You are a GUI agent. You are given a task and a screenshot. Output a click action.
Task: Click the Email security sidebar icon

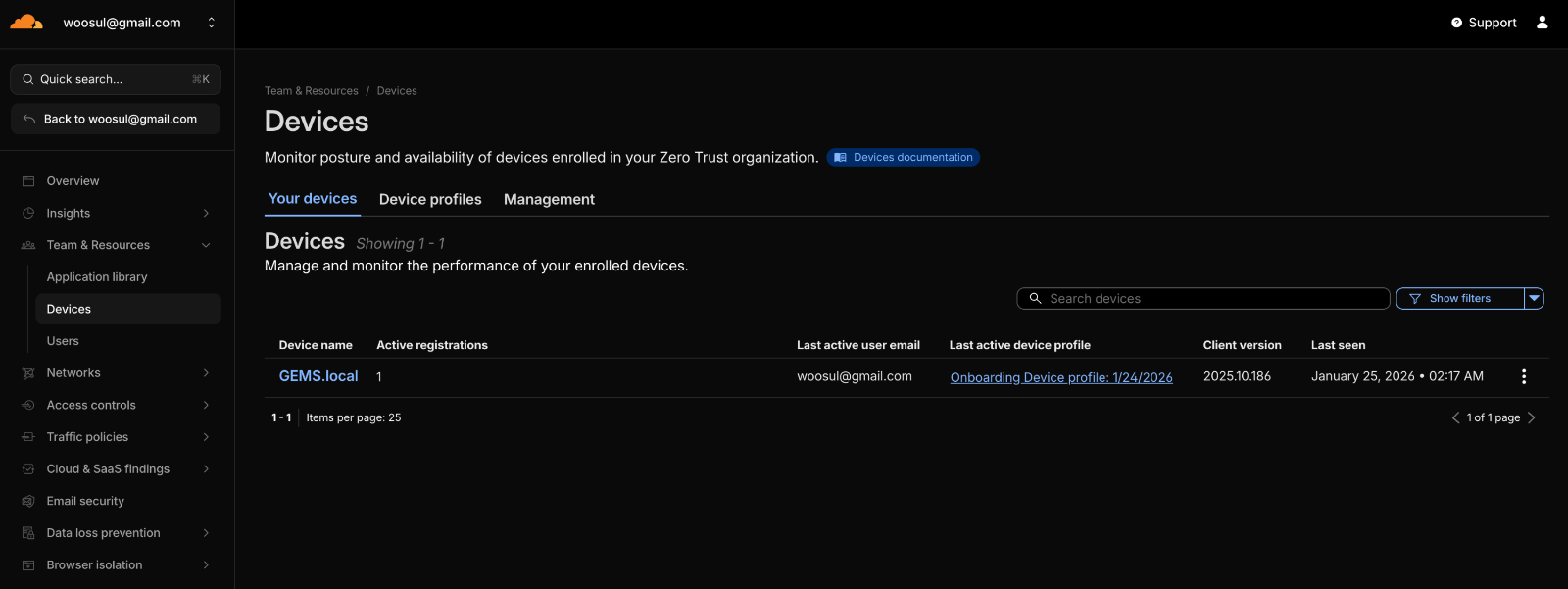click(x=28, y=501)
